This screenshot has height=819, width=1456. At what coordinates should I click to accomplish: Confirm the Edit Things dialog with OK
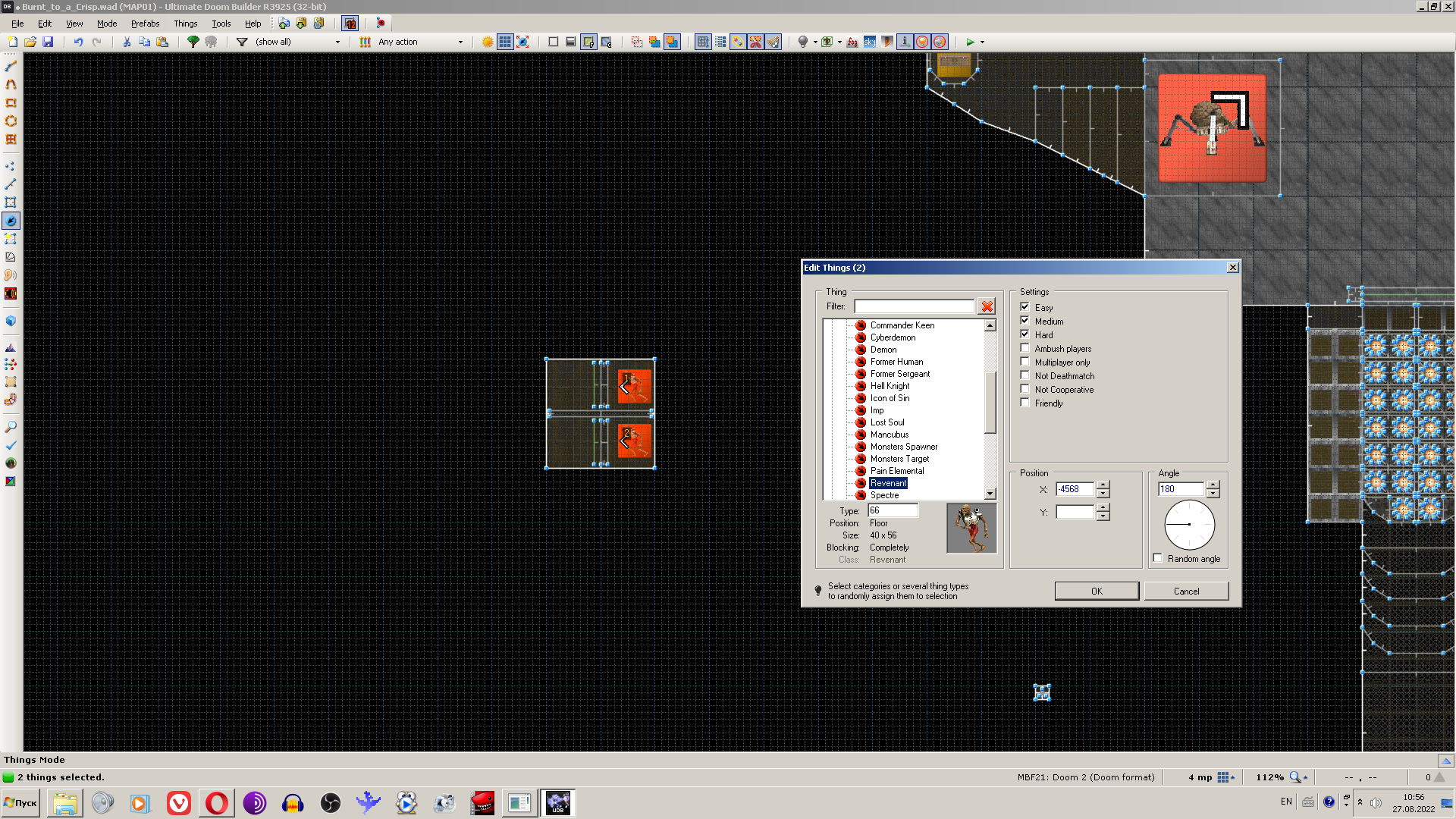coord(1097,591)
